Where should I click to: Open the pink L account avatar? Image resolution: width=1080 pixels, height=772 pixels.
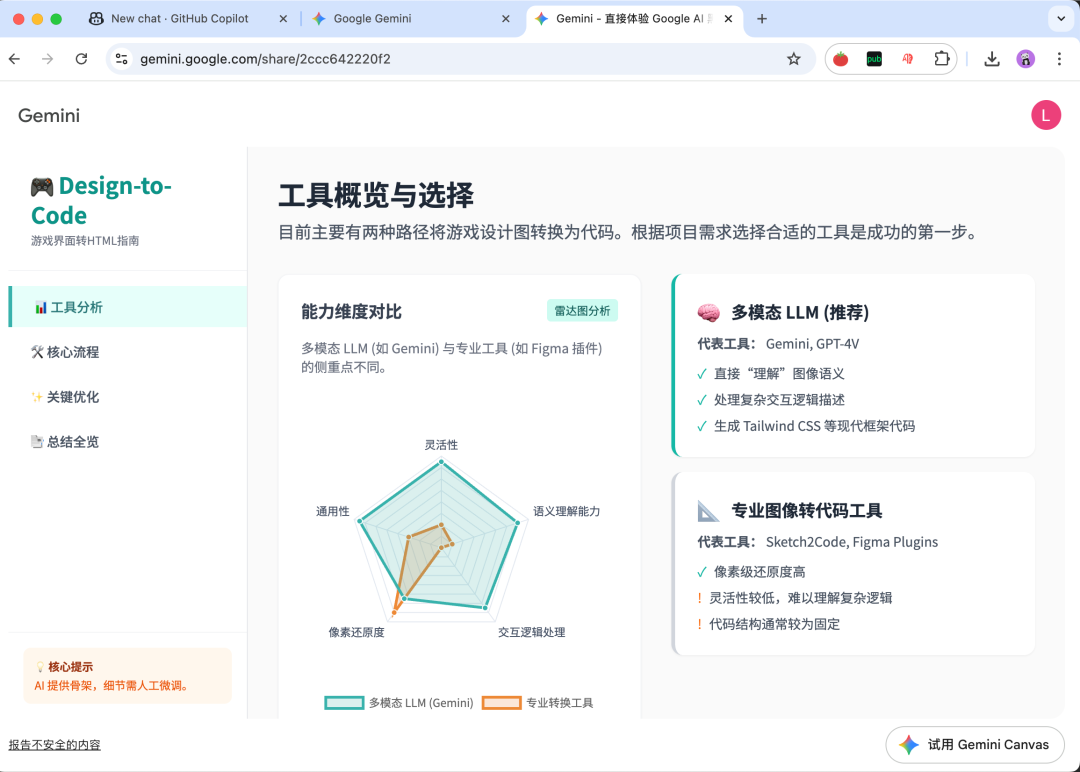tap(1046, 115)
